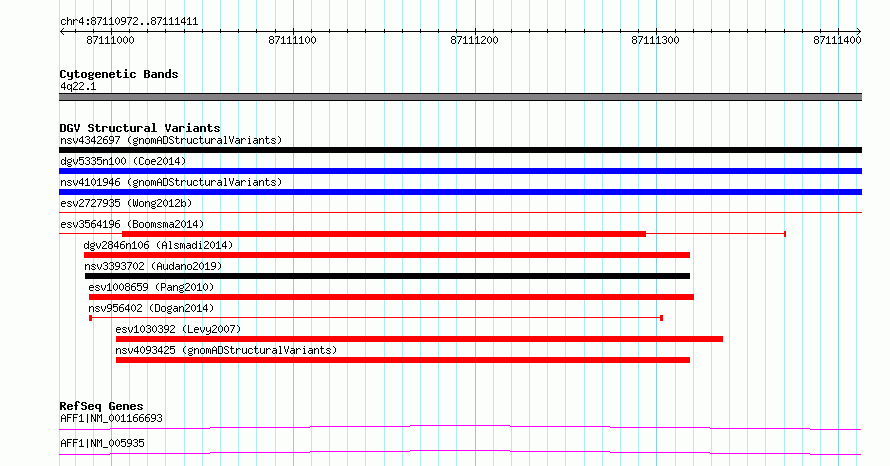Open nsv4342697 (gnomADStructuralVariants) label
Image resolution: width=890 pixels, height=466 pixels.
[171, 140]
